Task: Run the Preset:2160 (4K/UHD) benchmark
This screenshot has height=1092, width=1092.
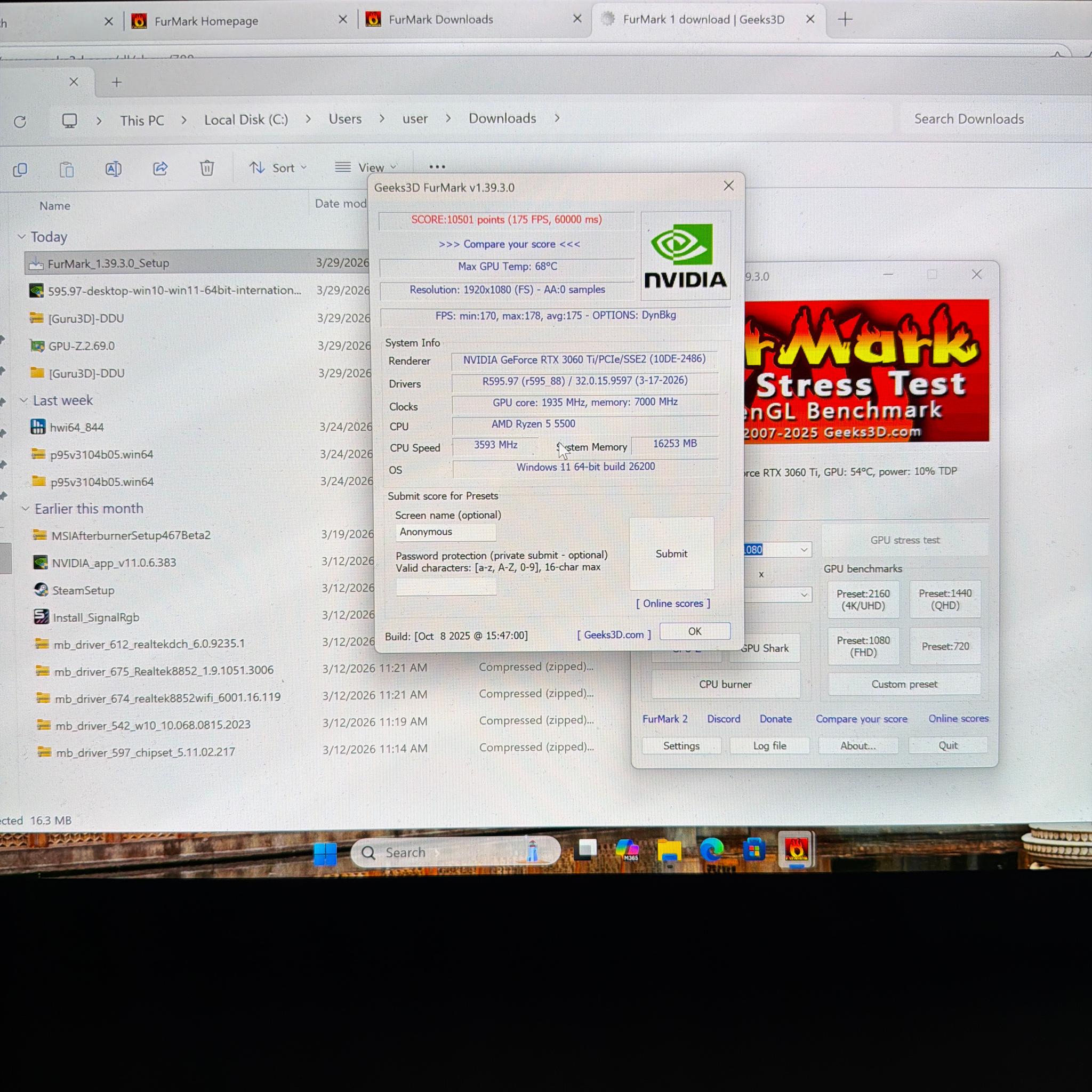Action: pos(863,600)
